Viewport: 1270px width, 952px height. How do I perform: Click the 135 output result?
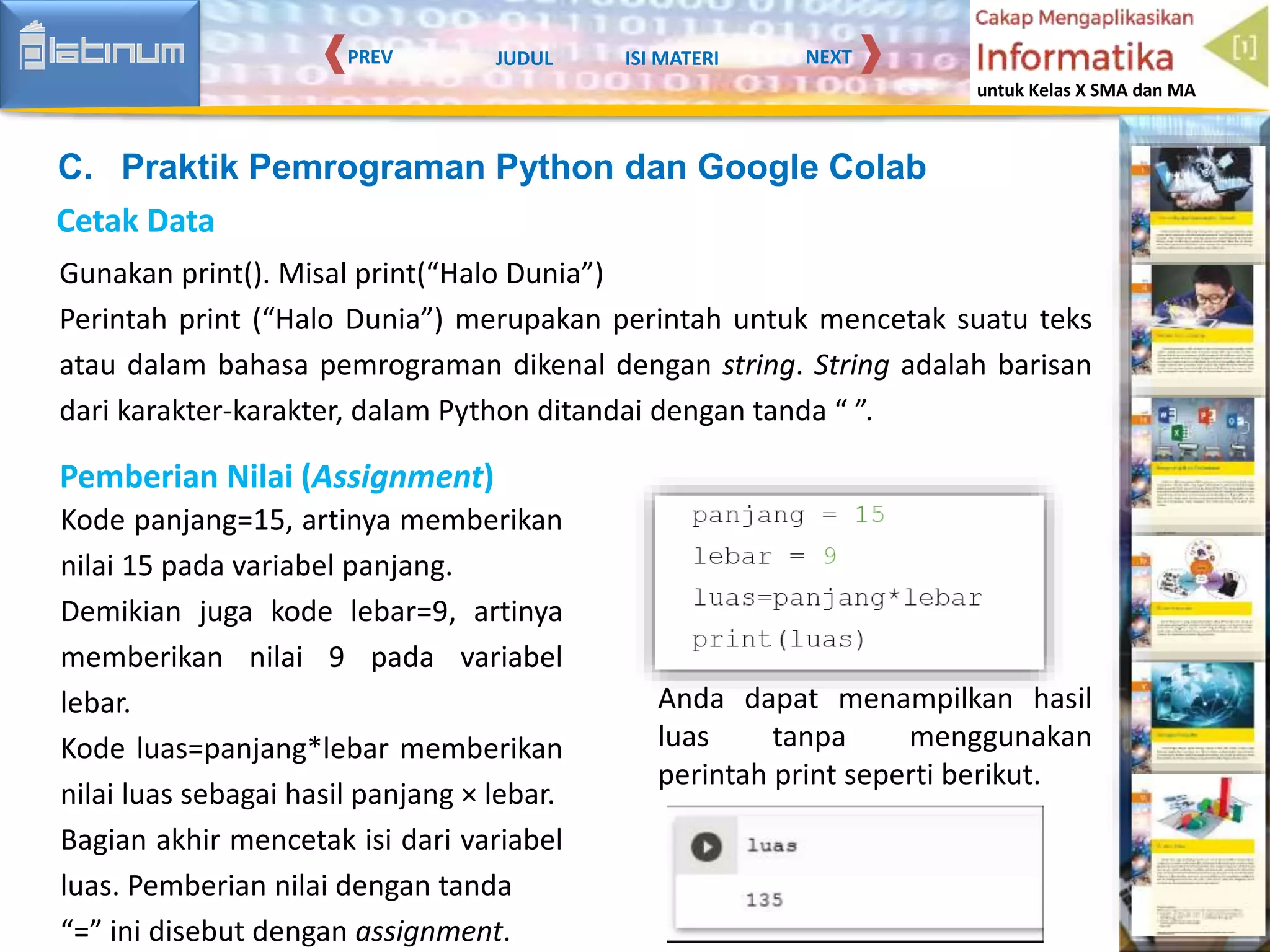(765, 899)
